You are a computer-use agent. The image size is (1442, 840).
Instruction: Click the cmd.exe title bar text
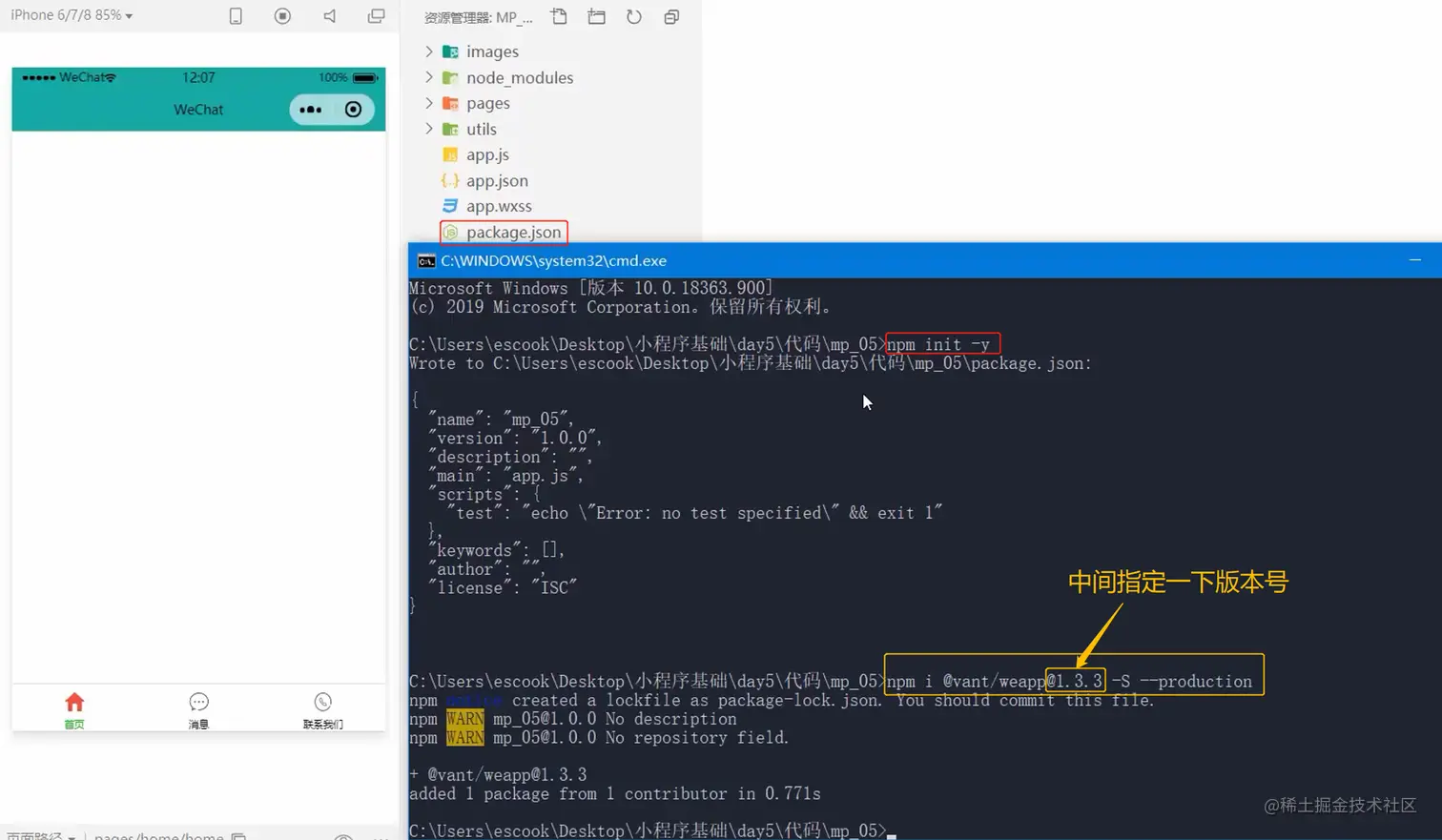click(x=553, y=260)
